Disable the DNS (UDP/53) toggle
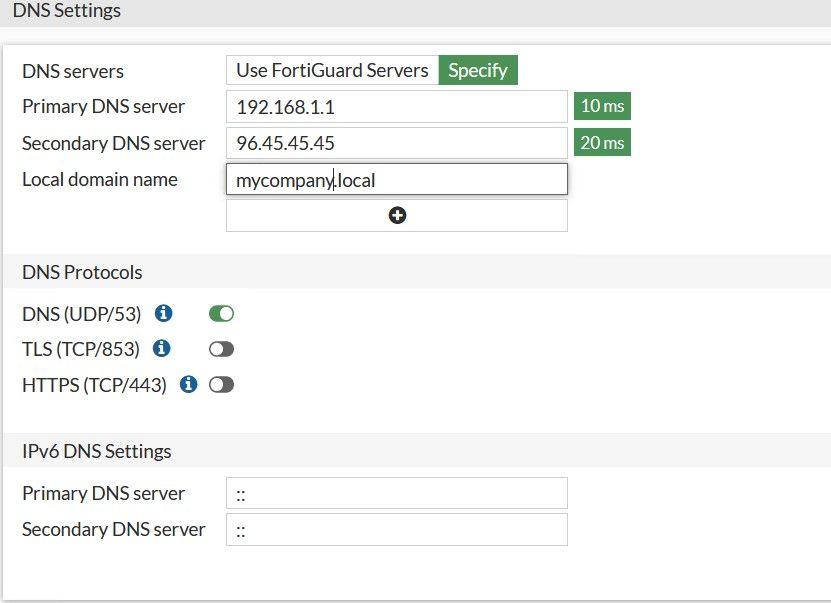Viewport: 831px width, 603px height. [x=221, y=314]
